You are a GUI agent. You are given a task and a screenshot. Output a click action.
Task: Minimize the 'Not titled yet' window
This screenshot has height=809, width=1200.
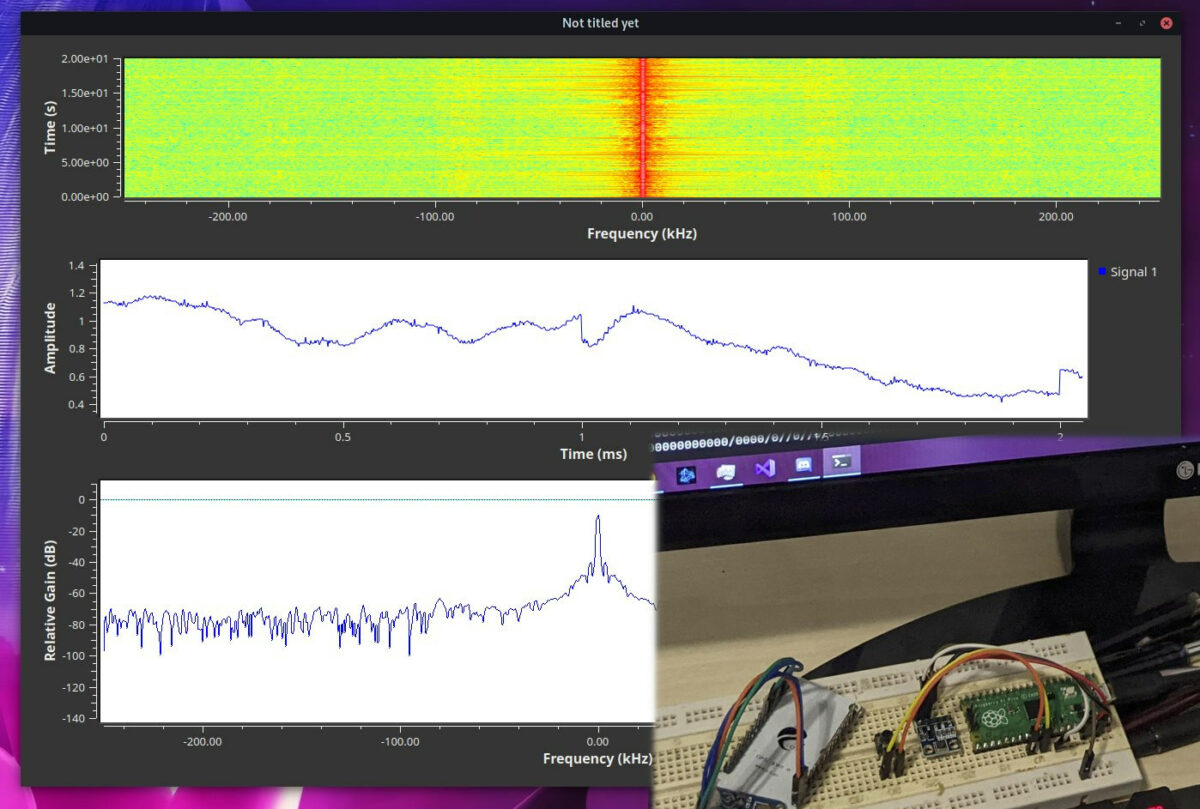pyautogui.click(x=1120, y=23)
